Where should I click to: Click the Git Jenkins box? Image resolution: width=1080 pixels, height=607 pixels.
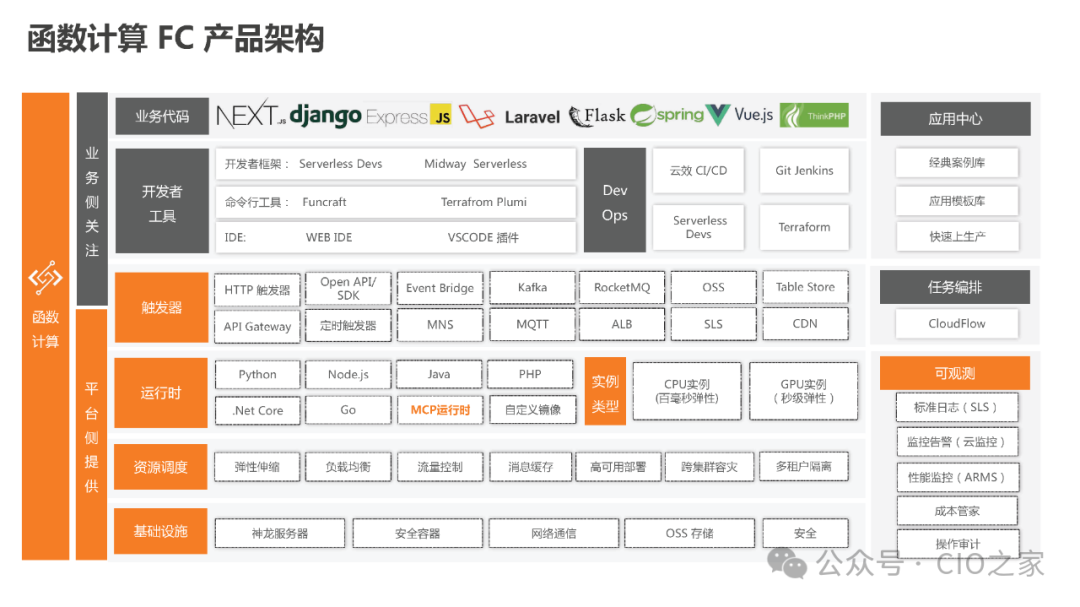click(x=804, y=171)
